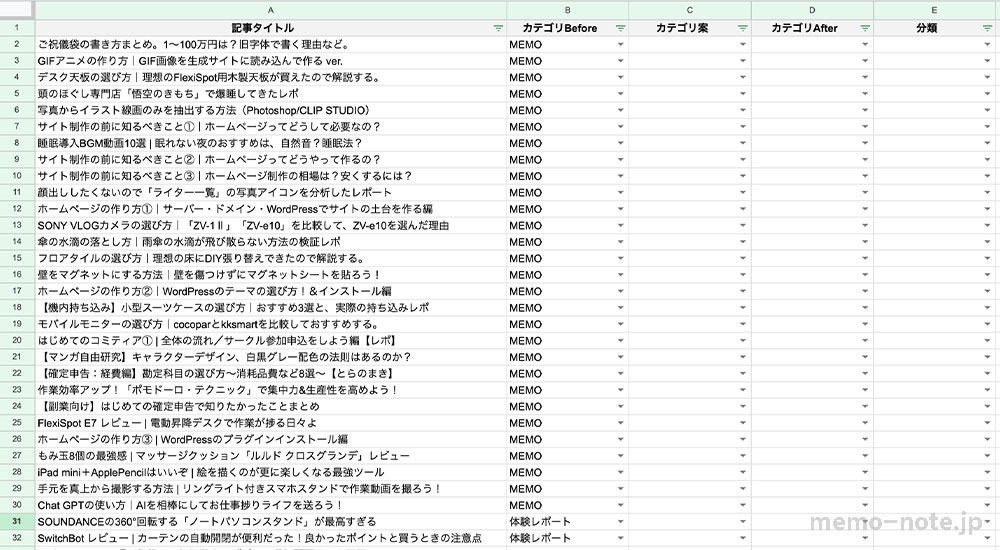Viewport: 1000px width, 550px height.
Task: Select 体験レポート cell in row 32
Action: [568, 538]
